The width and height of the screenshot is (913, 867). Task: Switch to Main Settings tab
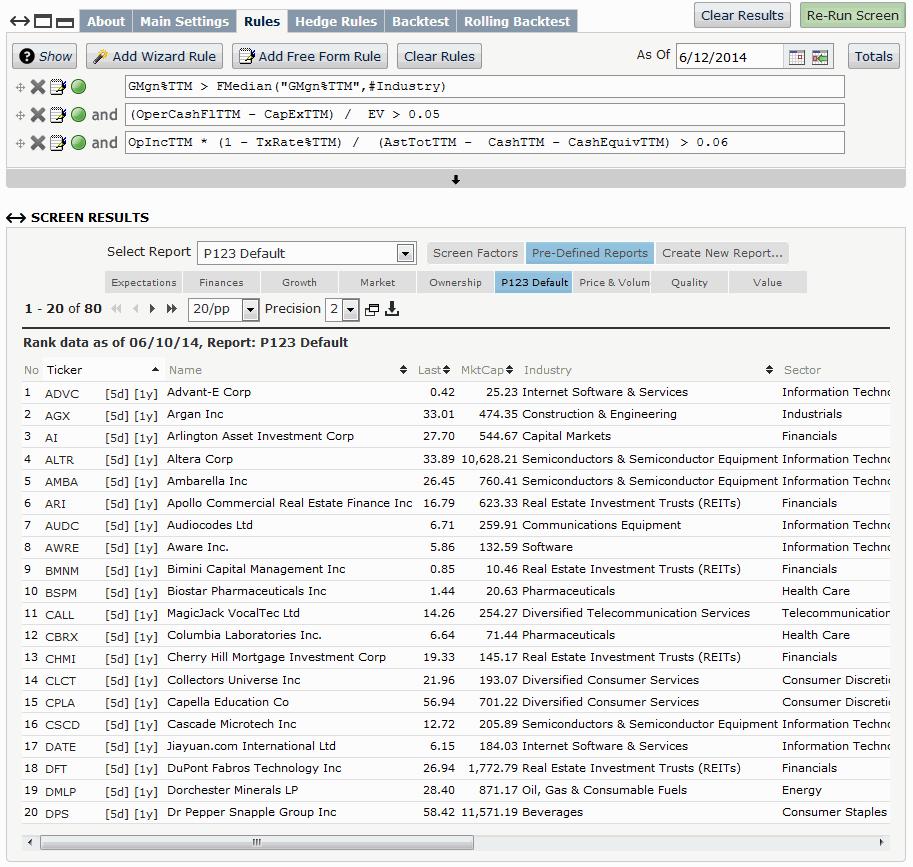point(185,22)
